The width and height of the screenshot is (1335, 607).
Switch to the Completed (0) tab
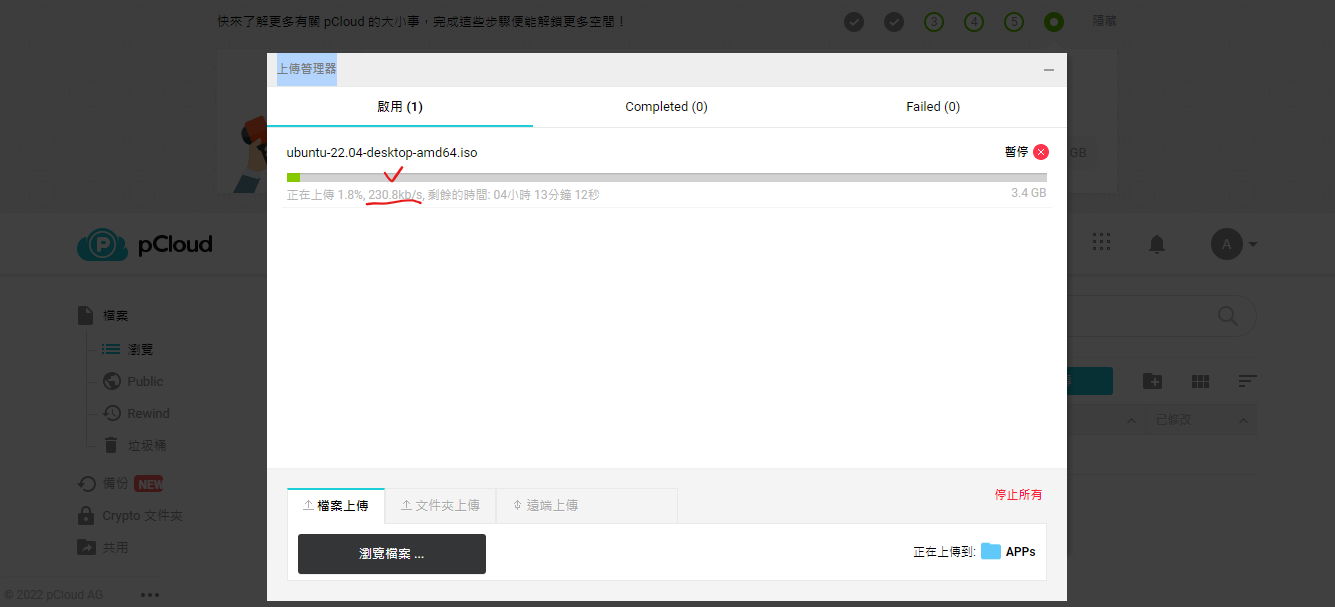[666, 106]
